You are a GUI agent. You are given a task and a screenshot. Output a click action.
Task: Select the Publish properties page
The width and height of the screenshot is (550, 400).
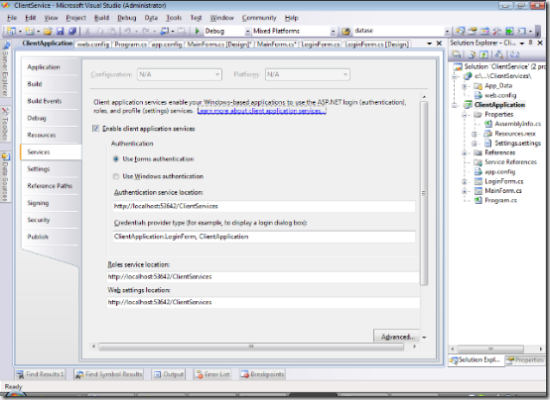pos(51,236)
